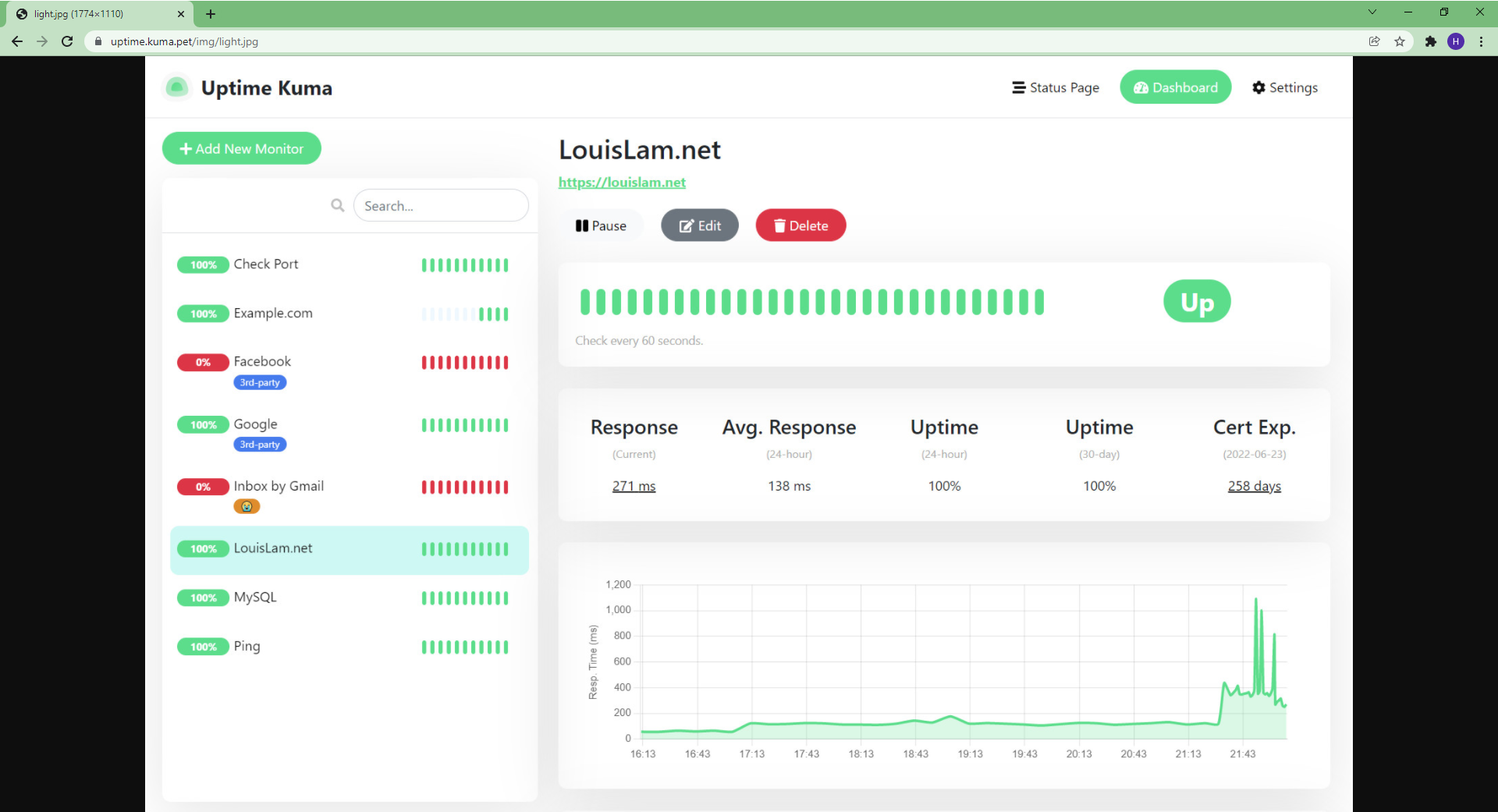The image size is (1498, 812).
Task: Click the share page icon in address bar
Action: (1375, 41)
